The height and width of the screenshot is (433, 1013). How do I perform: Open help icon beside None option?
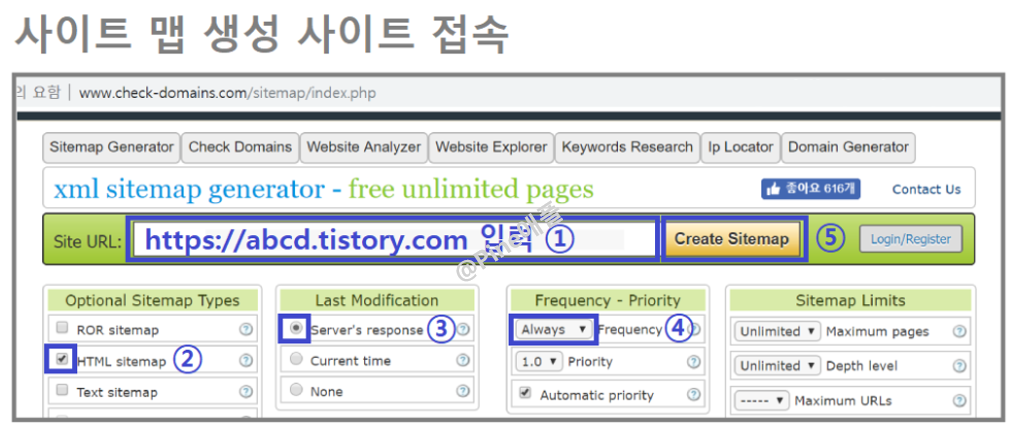463,391
